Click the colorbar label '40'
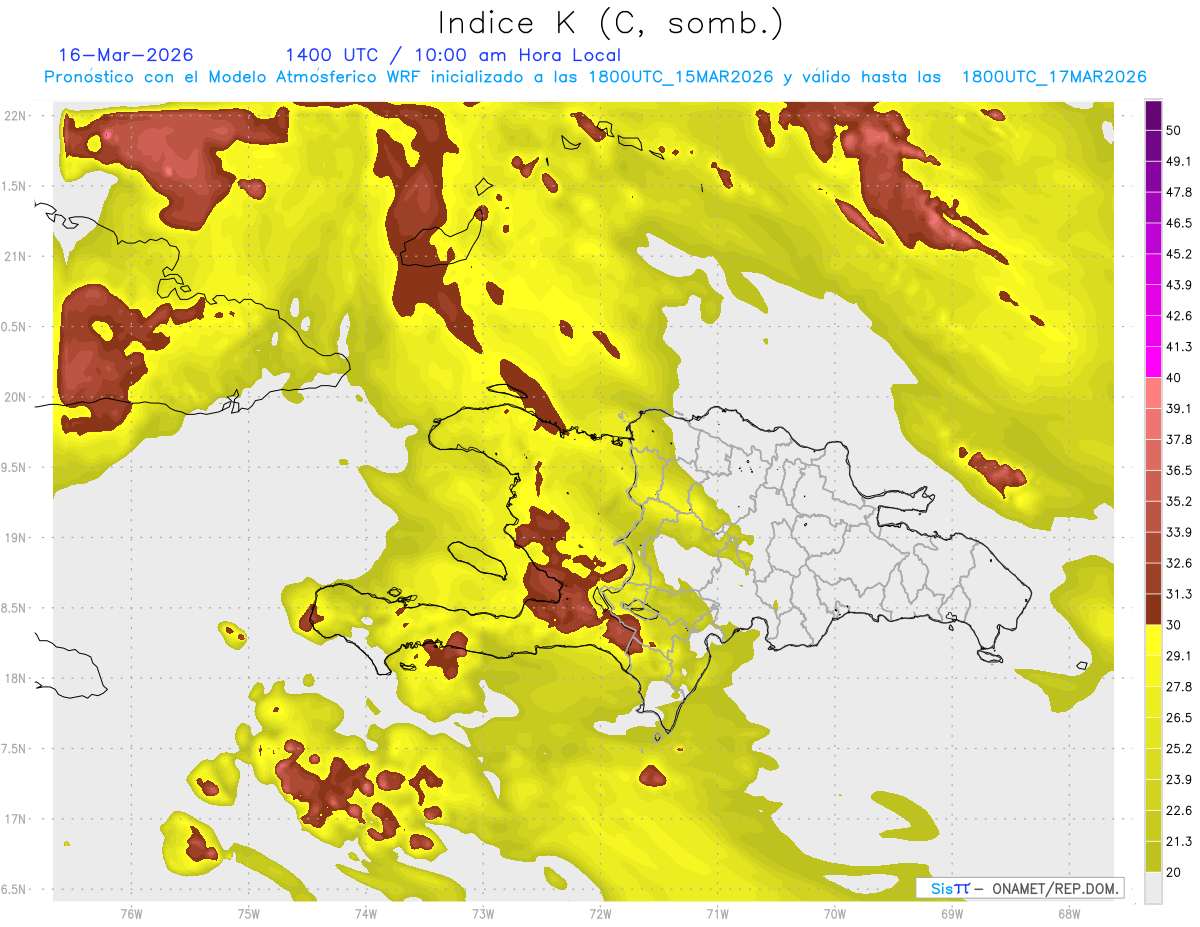 coord(1174,378)
